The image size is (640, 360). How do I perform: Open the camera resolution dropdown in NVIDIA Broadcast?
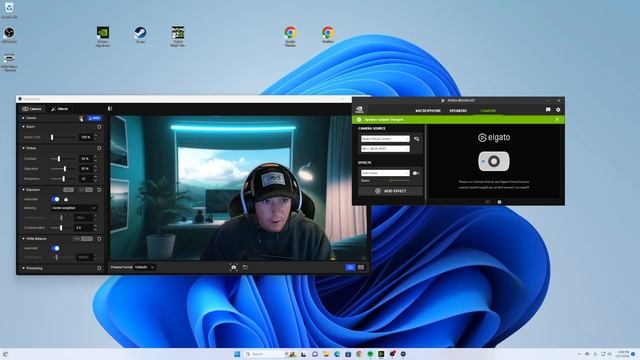385,149
